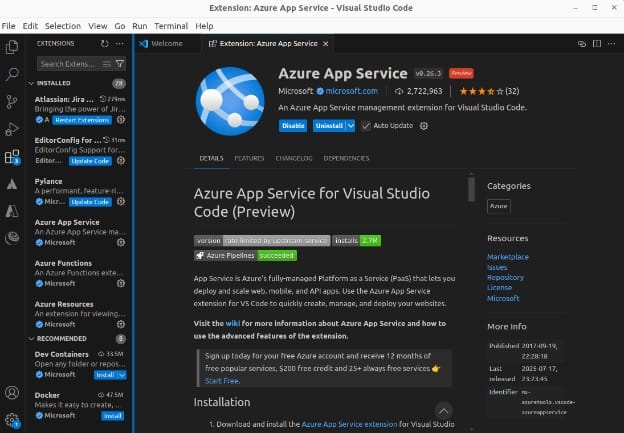Click the star rating of the extension

(x=481, y=91)
